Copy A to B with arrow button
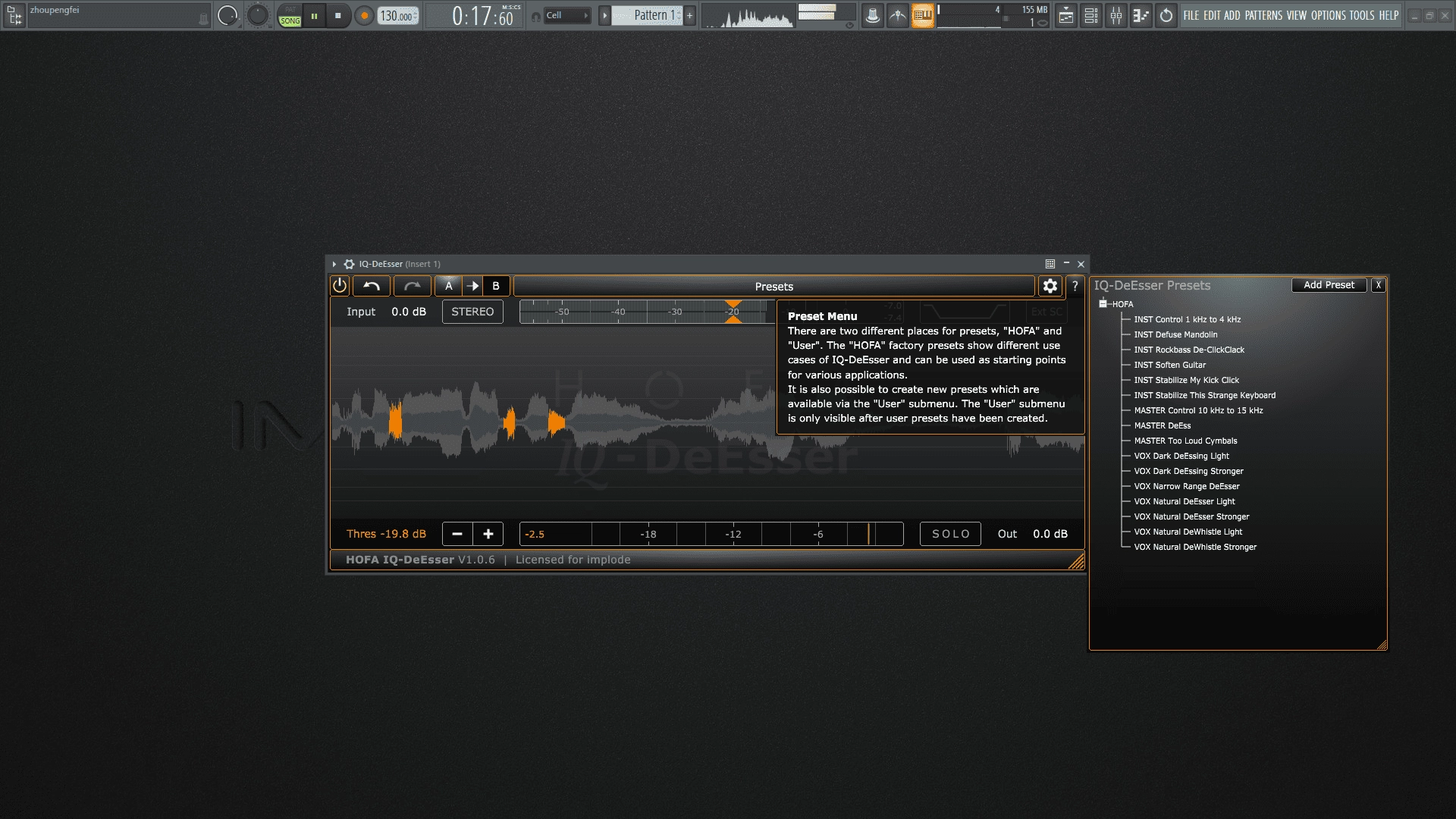The height and width of the screenshot is (819, 1456). click(x=472, y=286)
